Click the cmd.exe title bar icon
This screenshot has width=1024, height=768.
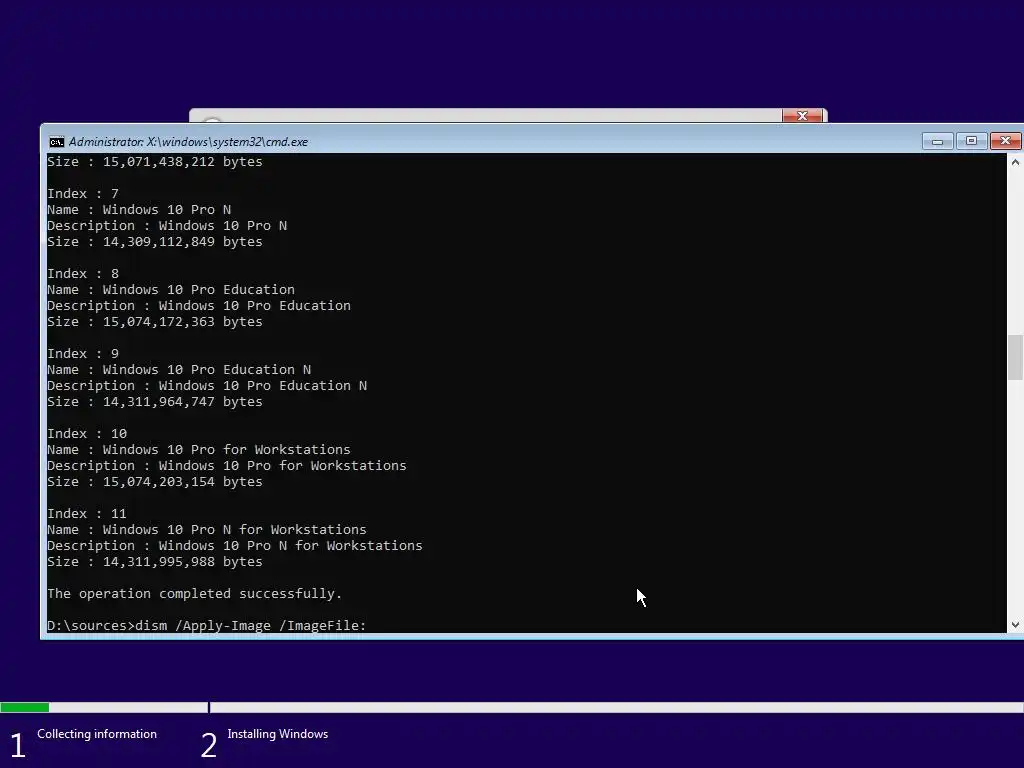(57, 142)
